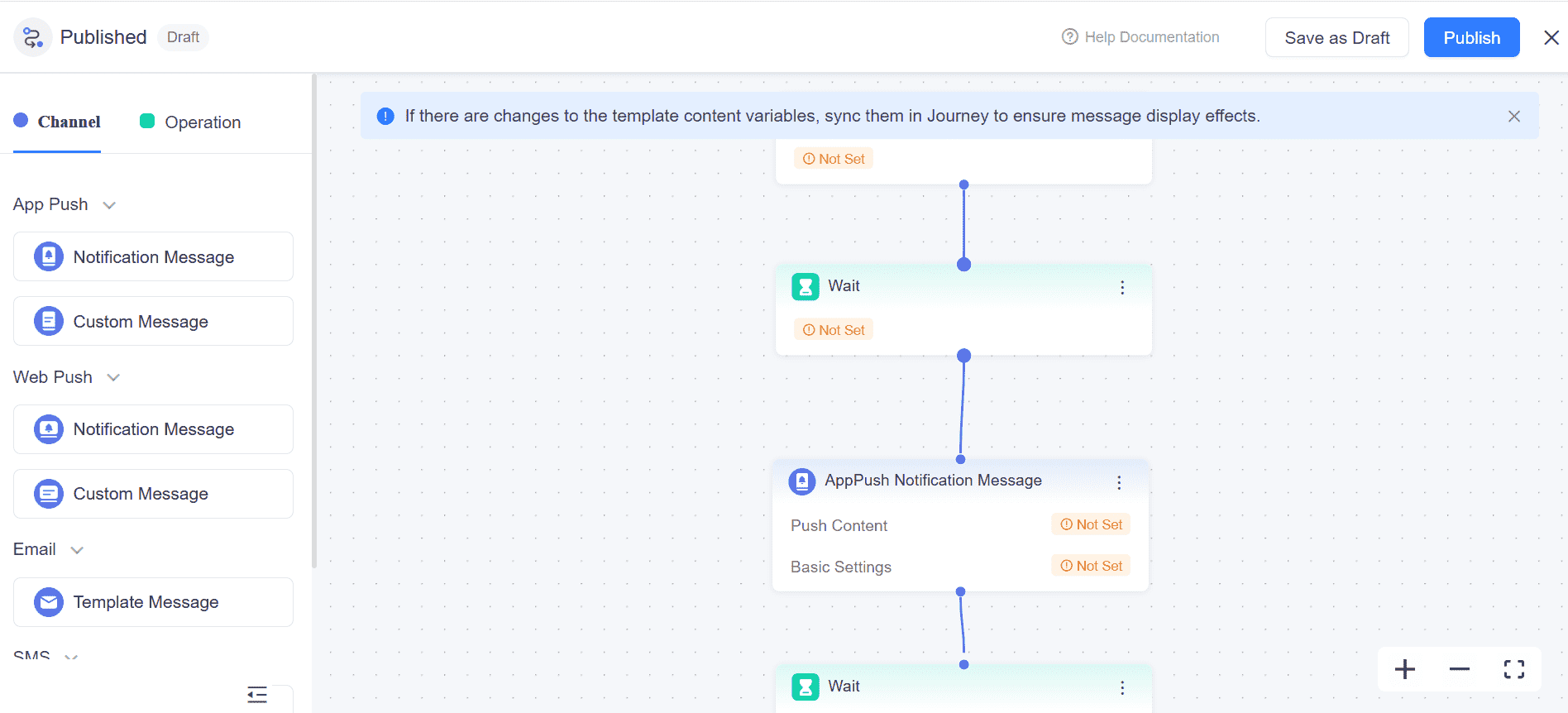Zoom in on the canvas
This screenshot has height=713, width=1568.
tap(1405, 669)
